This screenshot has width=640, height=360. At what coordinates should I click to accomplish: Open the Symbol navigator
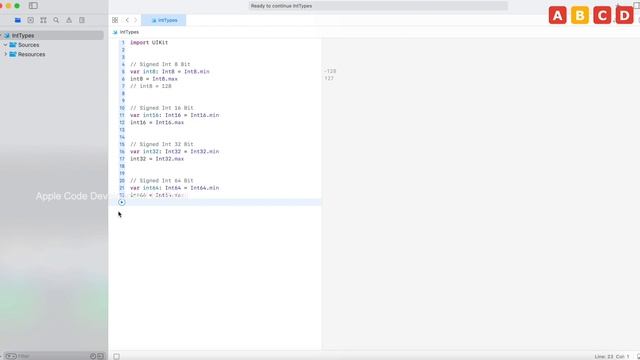(43, 20)
